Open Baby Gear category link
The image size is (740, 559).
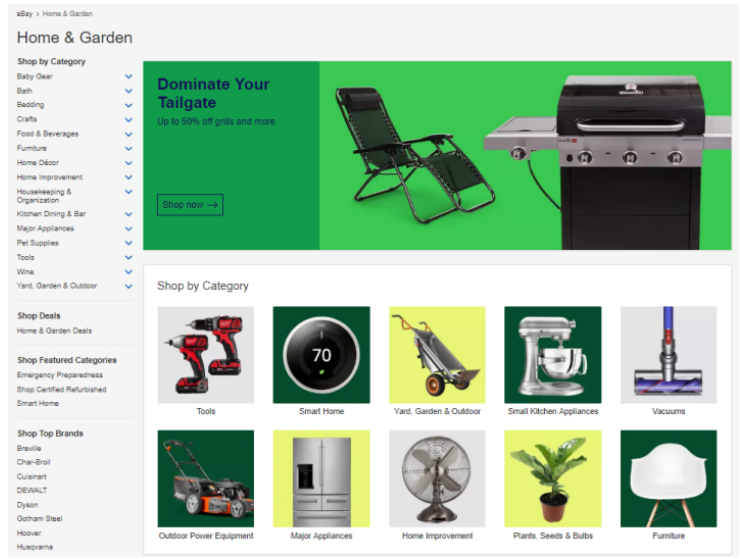[x=34, y=76]
